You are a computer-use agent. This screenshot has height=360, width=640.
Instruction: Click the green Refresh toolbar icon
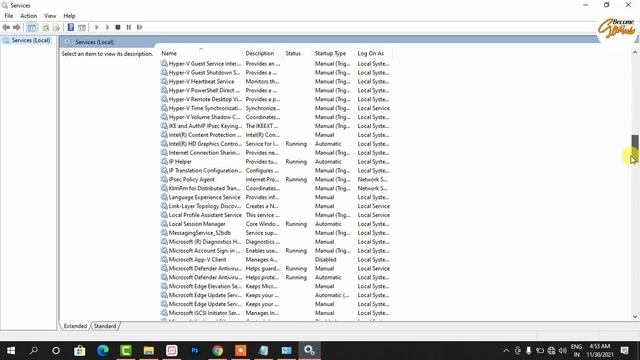[x=46, y=27]
